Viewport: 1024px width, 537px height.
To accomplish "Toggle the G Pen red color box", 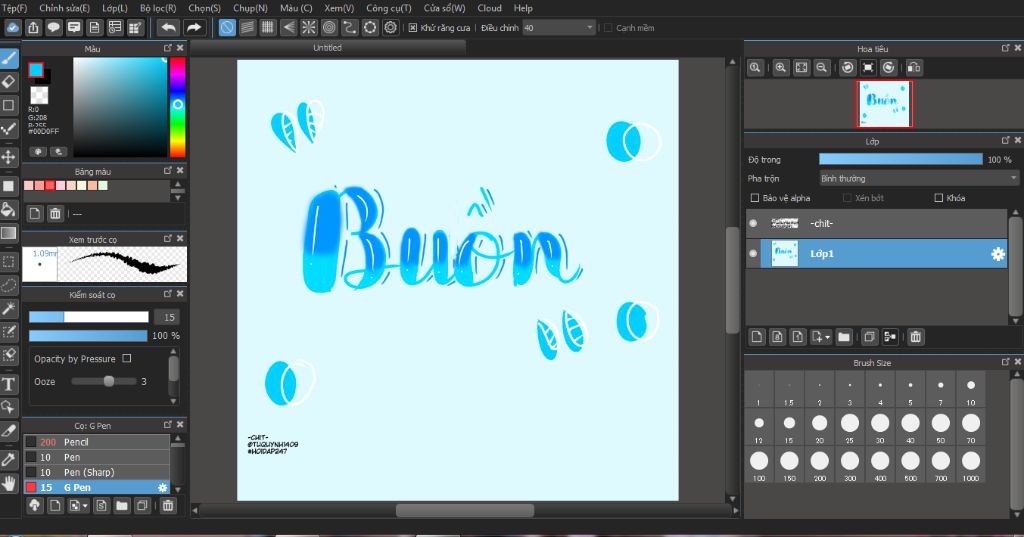I will click(31, 487).
